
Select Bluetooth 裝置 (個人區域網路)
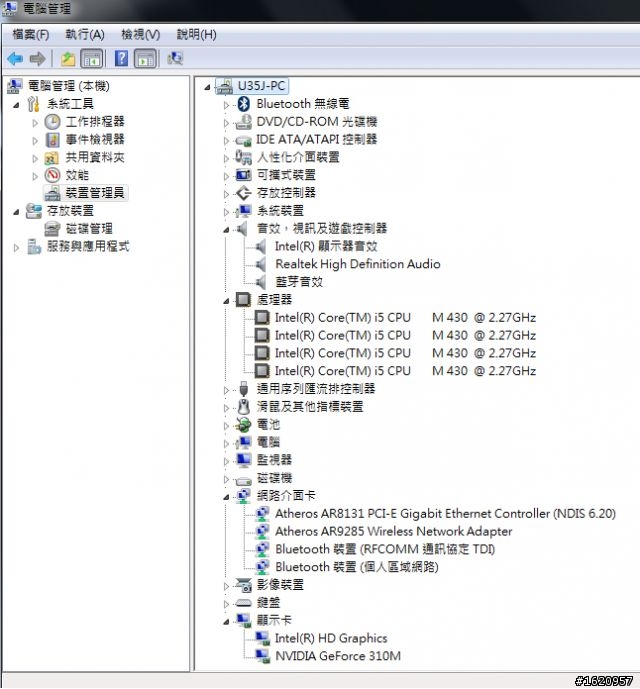pyautogui.click(x=357, y=567)
